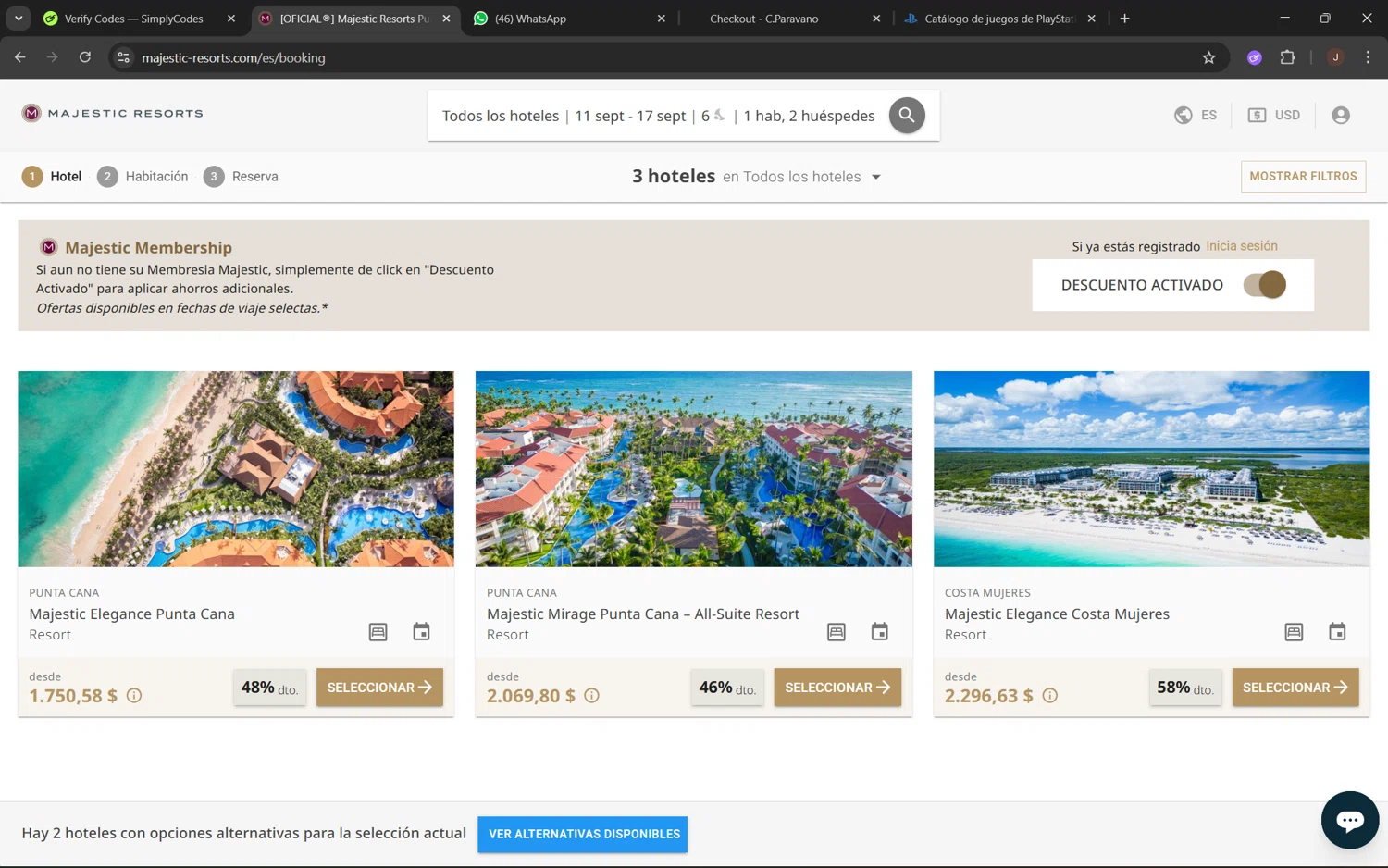The image size is (1388, 868).
Task: Switch to the WhatsApp tab
Action: point(530,19)
